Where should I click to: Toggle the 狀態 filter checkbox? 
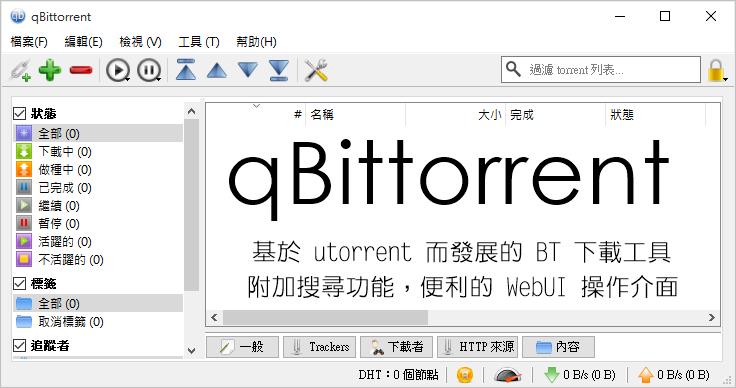[19, 114]
